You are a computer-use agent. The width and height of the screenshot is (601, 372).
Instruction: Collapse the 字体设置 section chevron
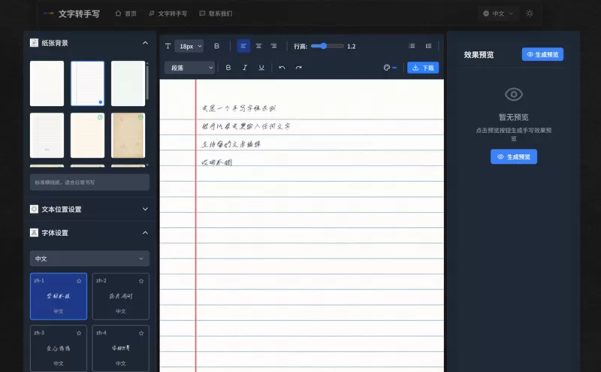click(x=145, y=233)
